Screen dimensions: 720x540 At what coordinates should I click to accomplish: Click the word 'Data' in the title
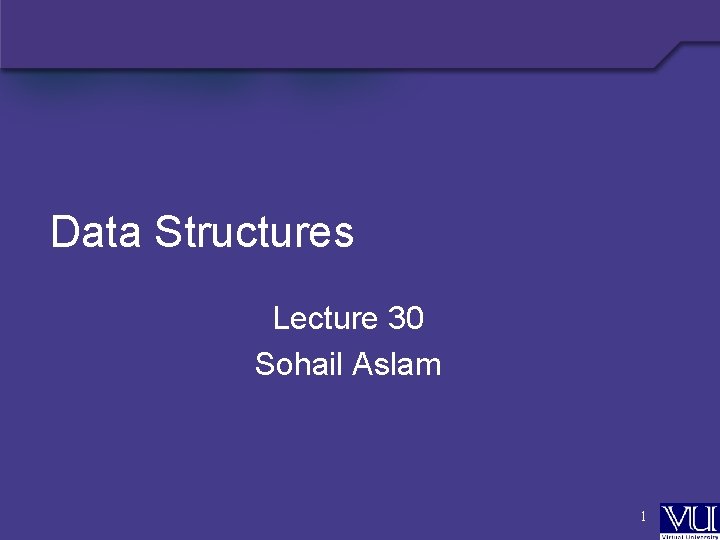97,232
